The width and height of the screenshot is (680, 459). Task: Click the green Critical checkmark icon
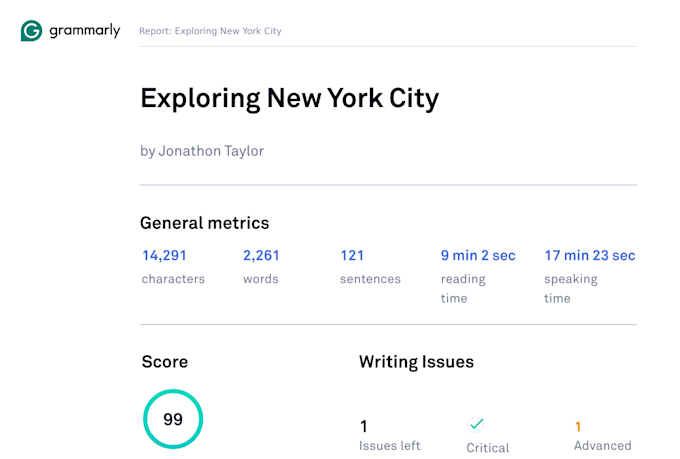click(x=476, y=424)
